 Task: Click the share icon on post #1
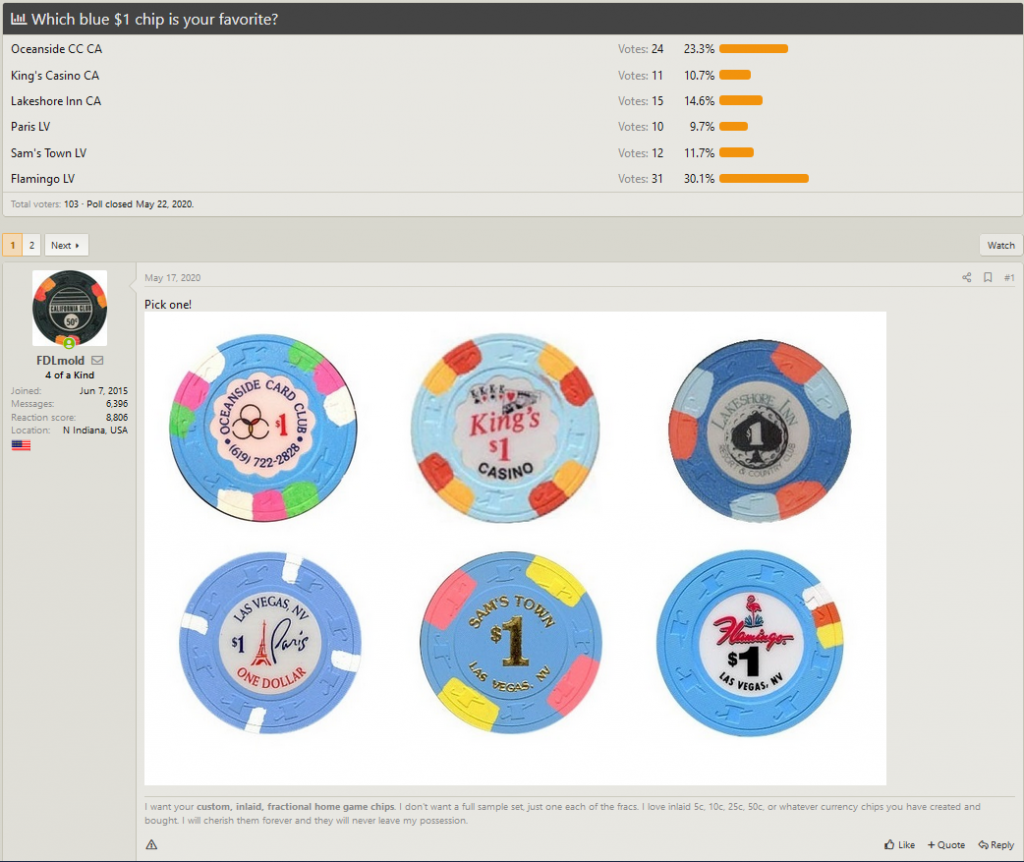tap(966, 278)
